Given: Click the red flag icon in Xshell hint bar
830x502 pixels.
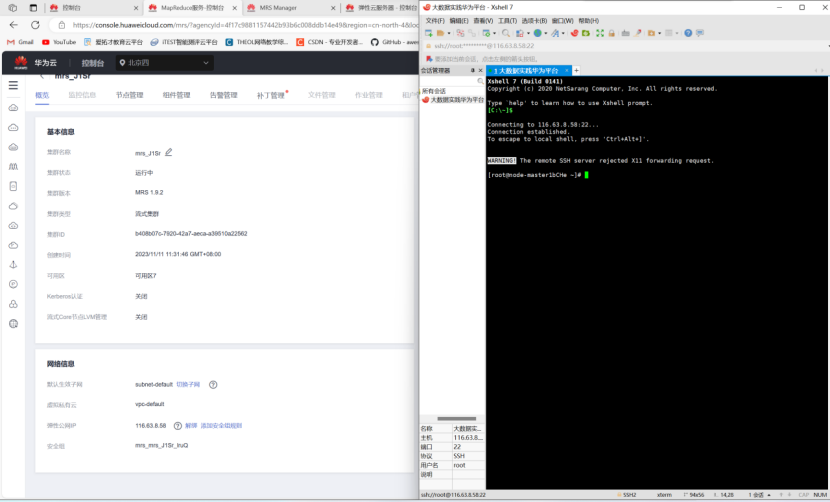Looking at the screenshot, I should 429,59.
